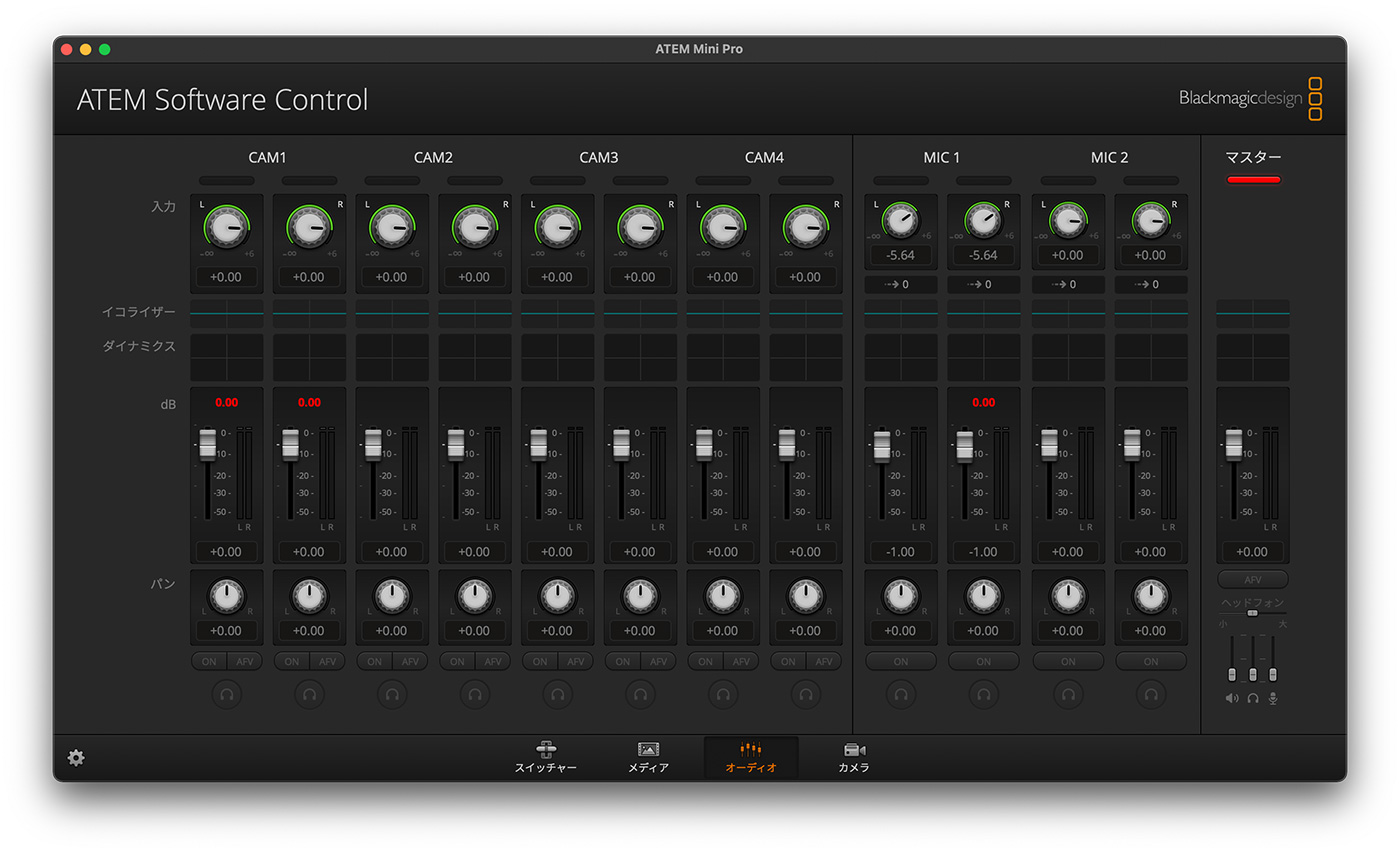Turn ON MIC 1 left channel

click(901, 661)
